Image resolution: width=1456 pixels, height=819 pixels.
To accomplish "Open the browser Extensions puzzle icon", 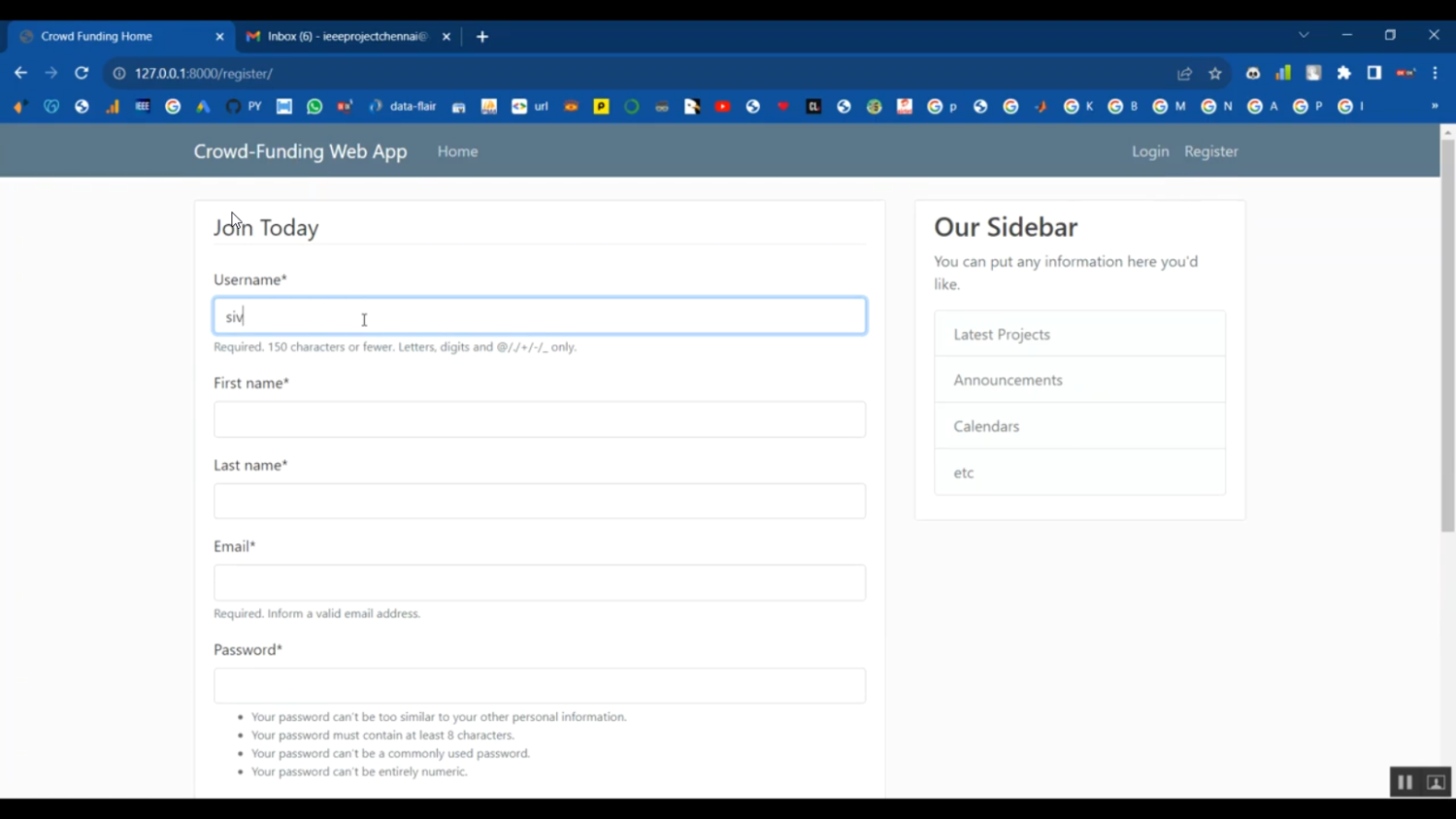I will 1343,73.
